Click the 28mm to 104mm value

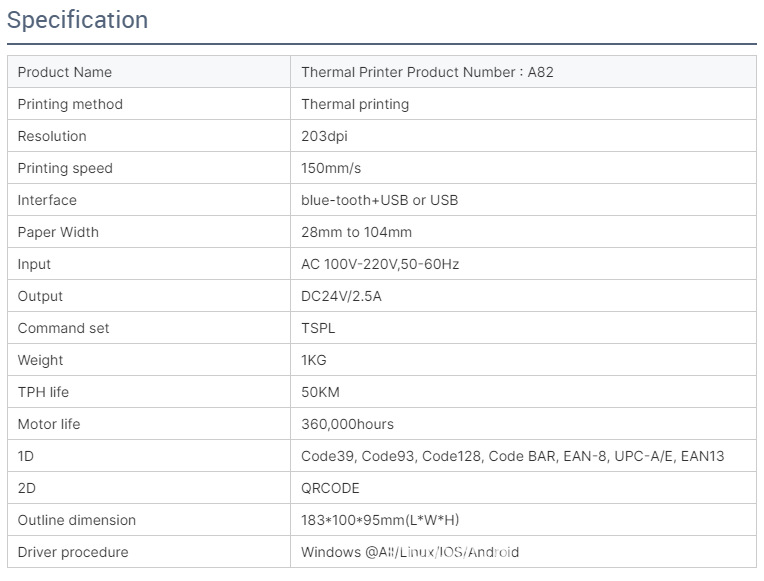click(356, 232)
